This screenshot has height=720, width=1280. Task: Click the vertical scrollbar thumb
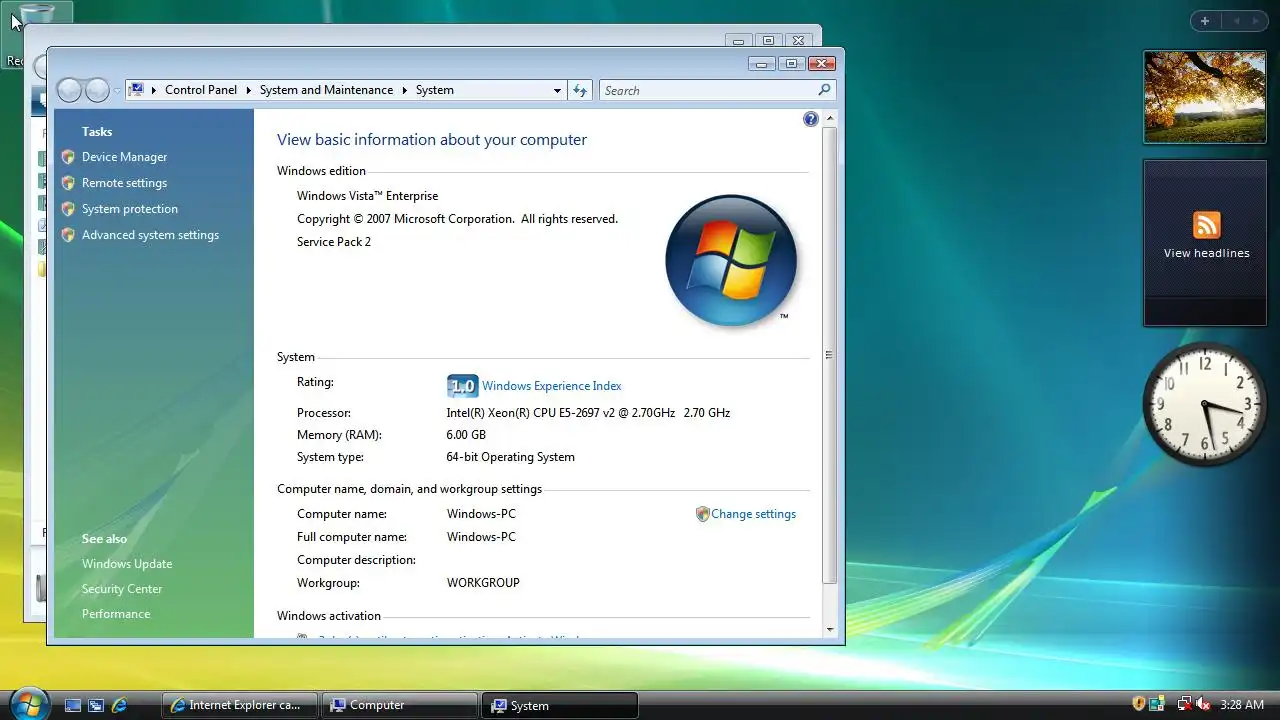click(829, 355)
